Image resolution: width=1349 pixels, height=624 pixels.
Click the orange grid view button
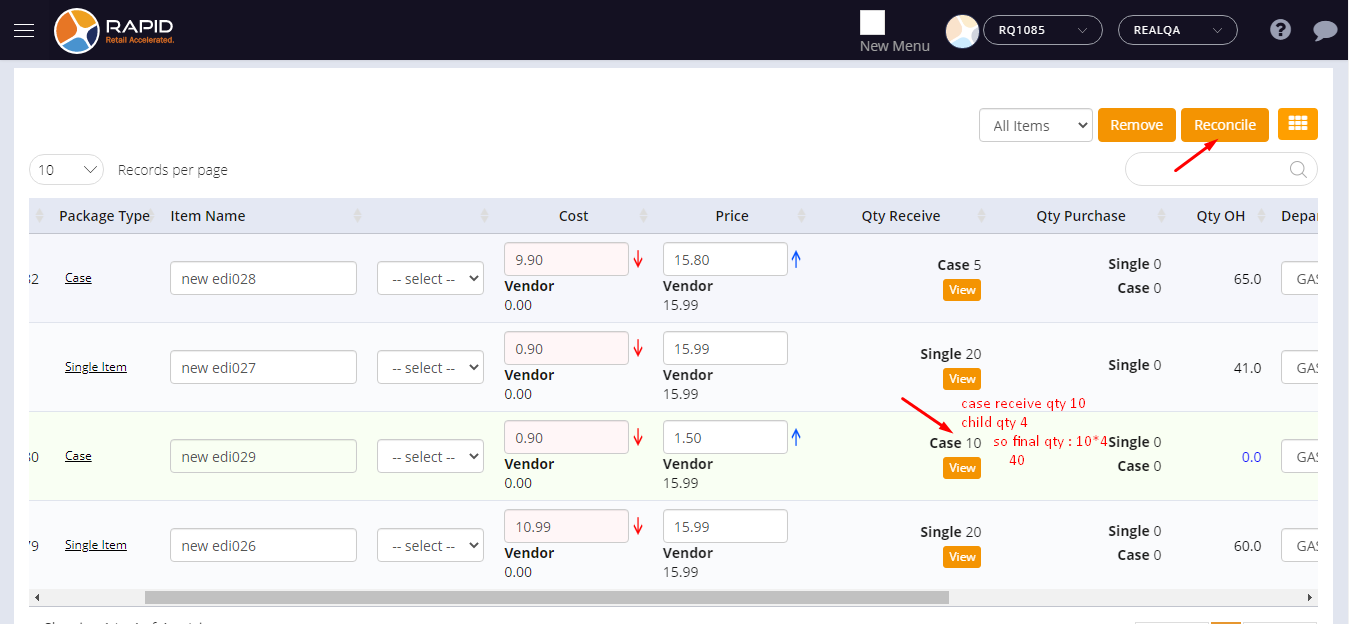click(1297, 124)
